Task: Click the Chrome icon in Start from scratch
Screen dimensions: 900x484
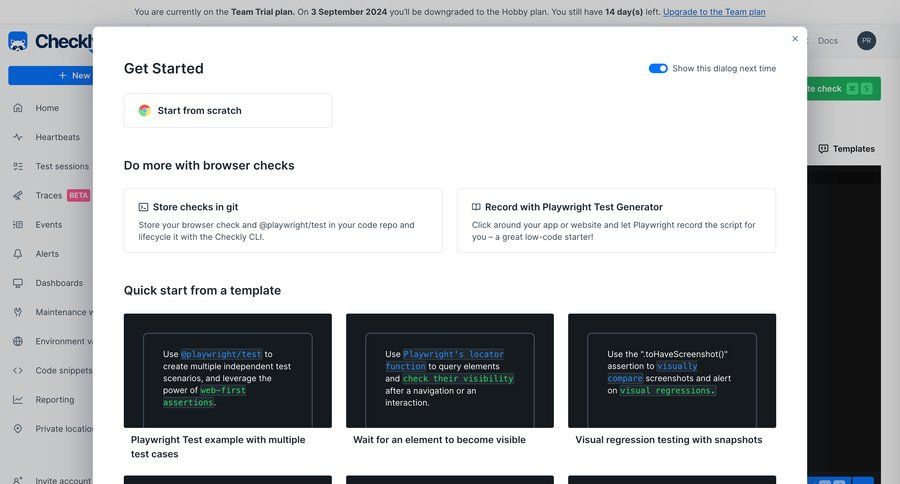Action: [145, 110]
